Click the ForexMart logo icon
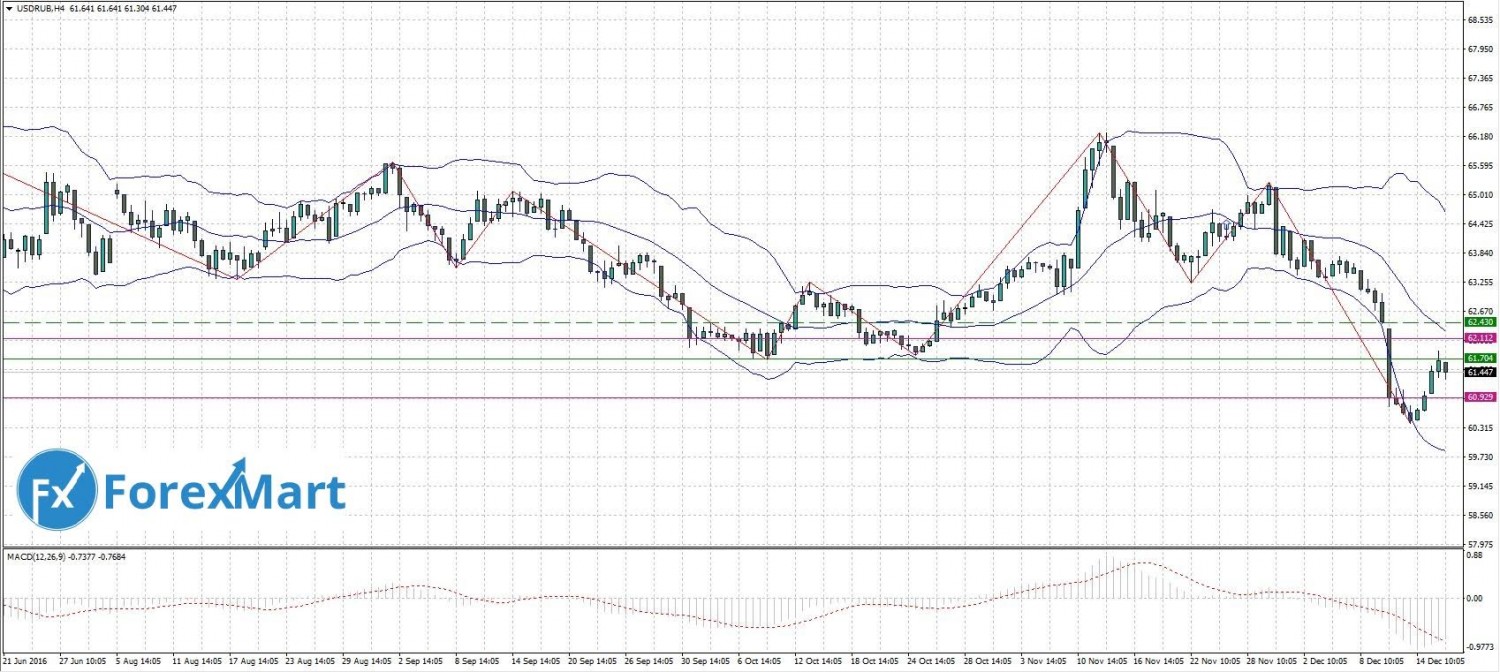Viewport: 1500px width, 672px height. pos(57,490)
